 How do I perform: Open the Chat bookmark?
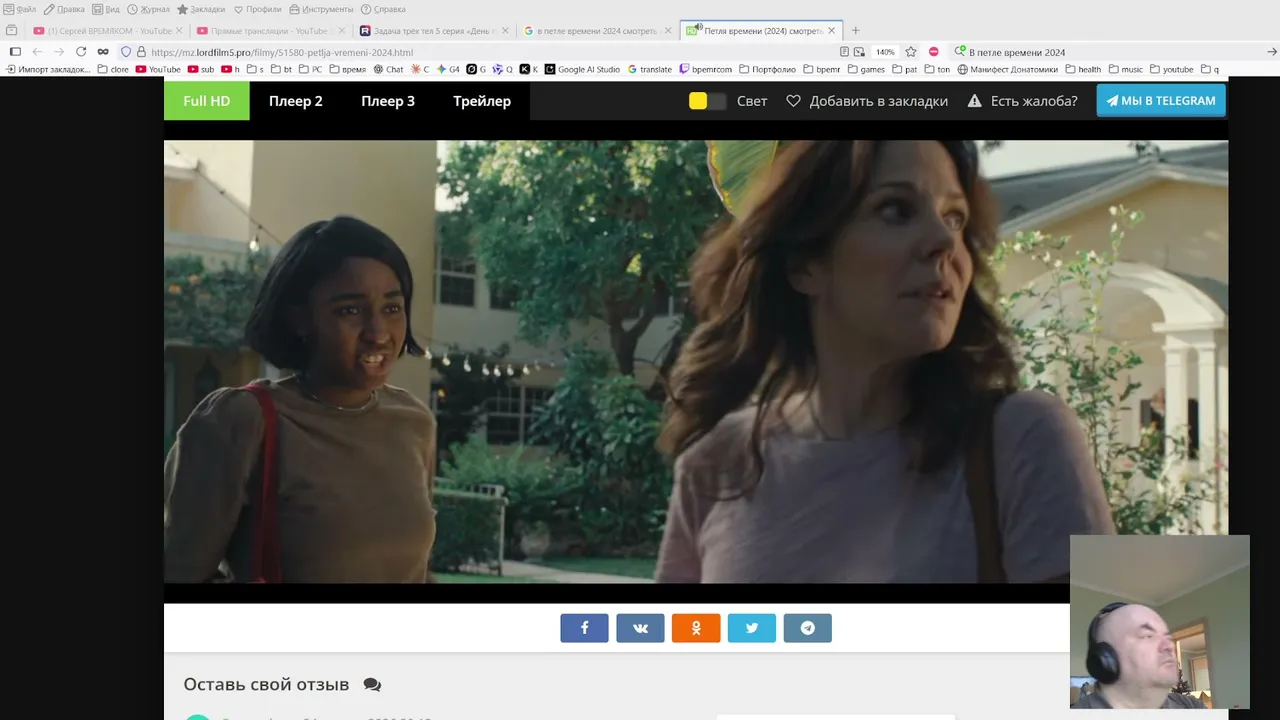click(x=388, y=69)
